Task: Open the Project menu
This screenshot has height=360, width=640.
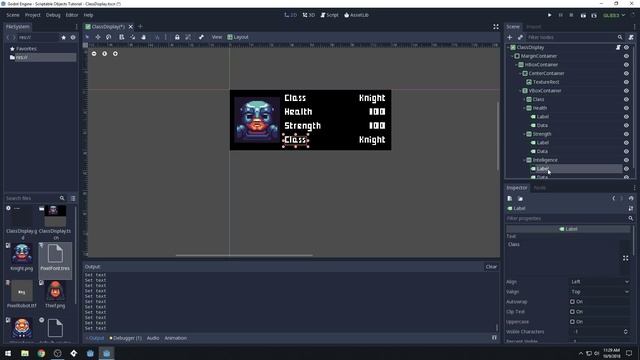Action: click(x=33, y=15)
